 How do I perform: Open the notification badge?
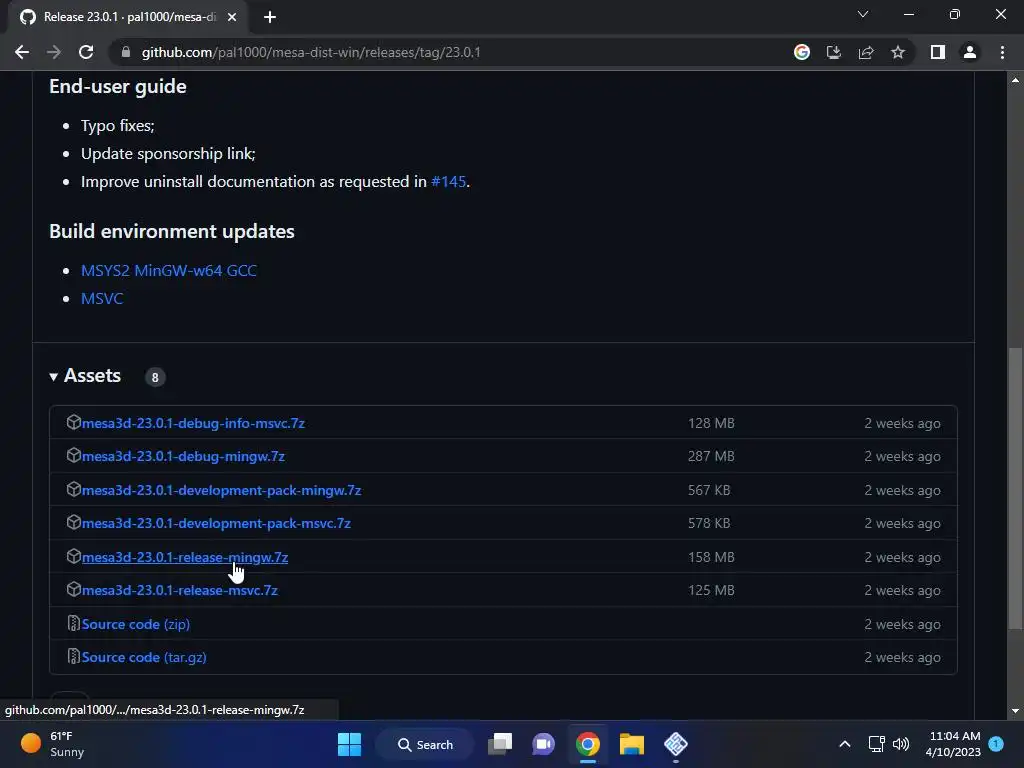click(x=996, y=744)
